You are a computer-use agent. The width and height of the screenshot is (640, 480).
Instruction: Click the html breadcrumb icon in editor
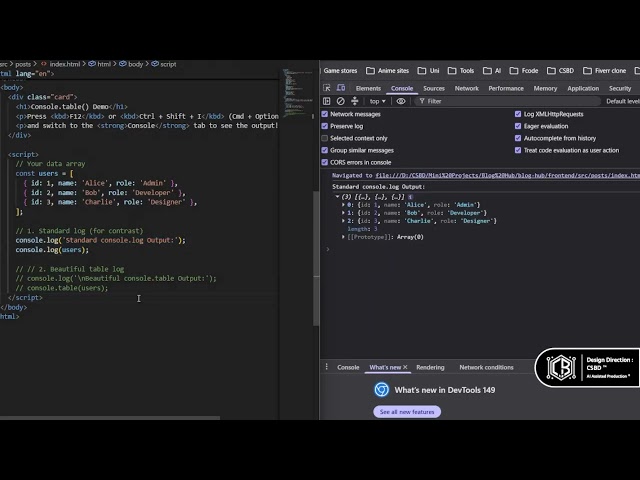pyautogui.click(x=92, y=64)
